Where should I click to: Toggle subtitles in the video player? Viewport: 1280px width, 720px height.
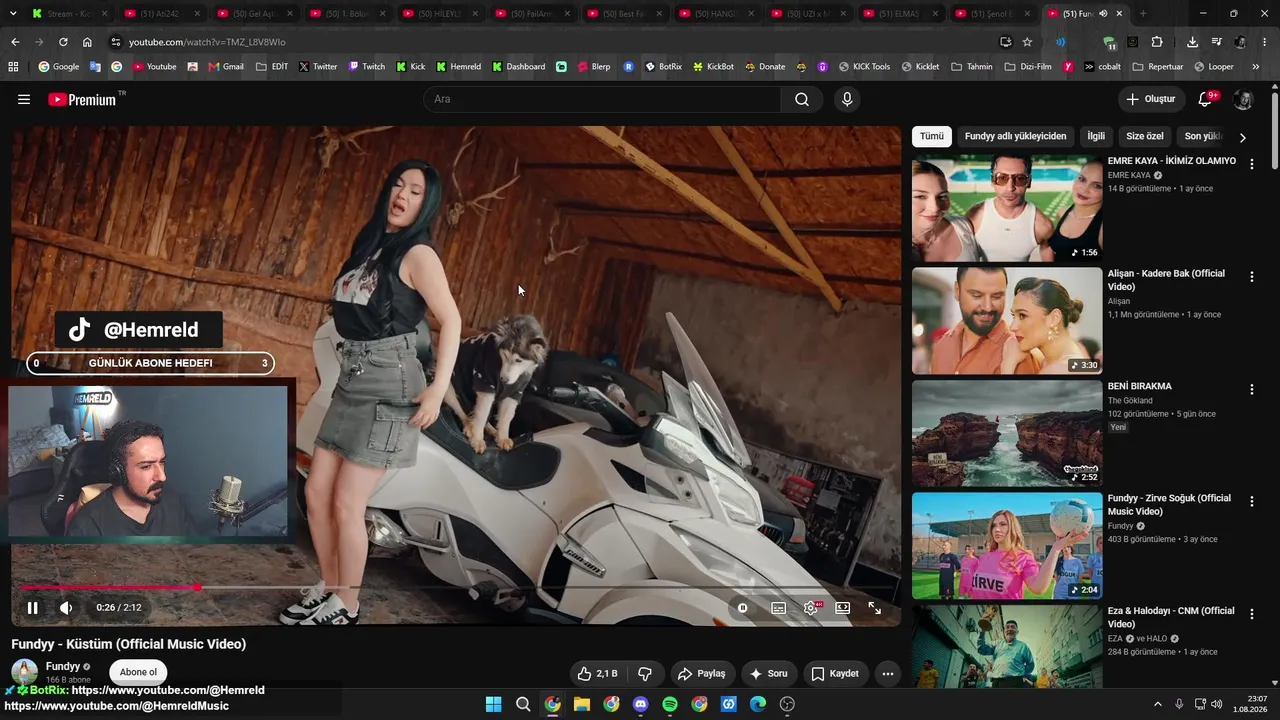coord(778,607)
